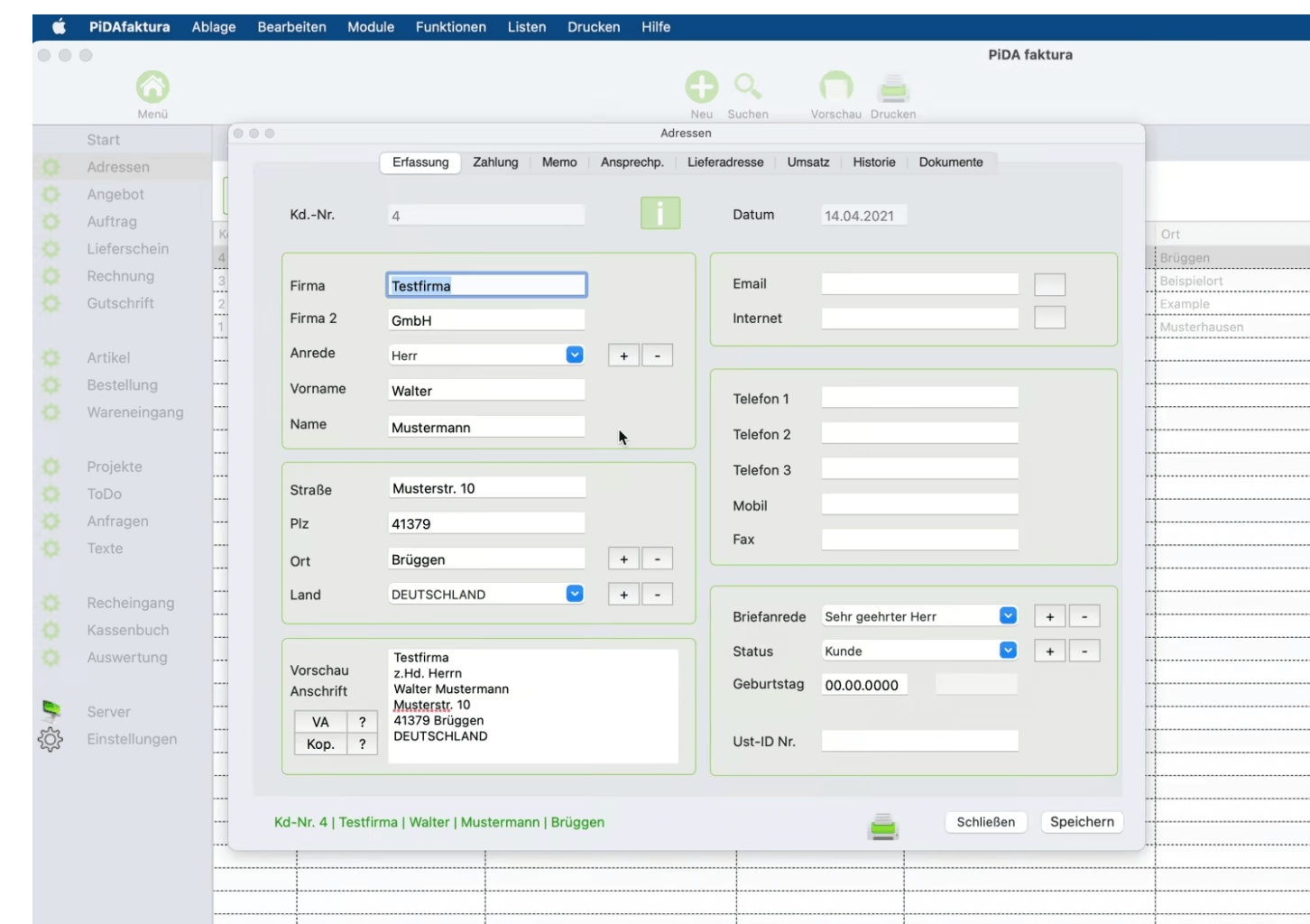The width and height of the screenshot is (1310, 924).
Task: Click into the Telefon 1 input field
Action: point(919,398)
